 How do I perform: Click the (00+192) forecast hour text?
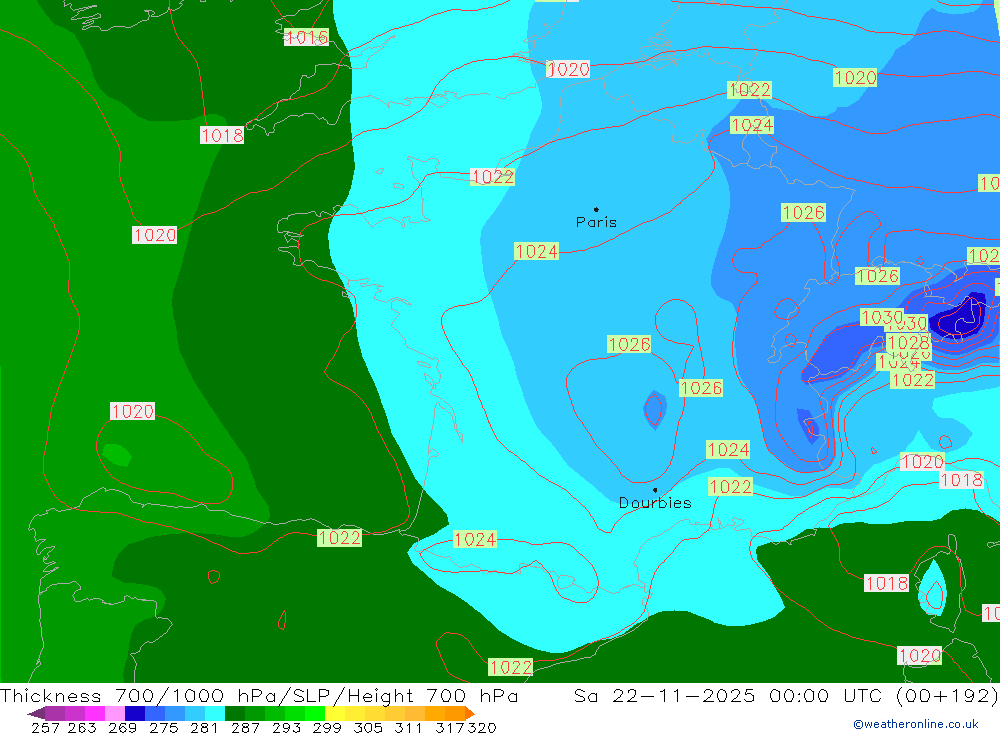[947, 695]
